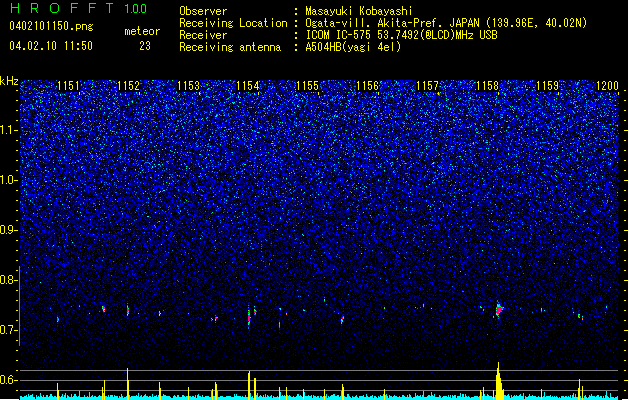629x400 pixels.
Task: Click the 1155 time marker
Action: 307,86
